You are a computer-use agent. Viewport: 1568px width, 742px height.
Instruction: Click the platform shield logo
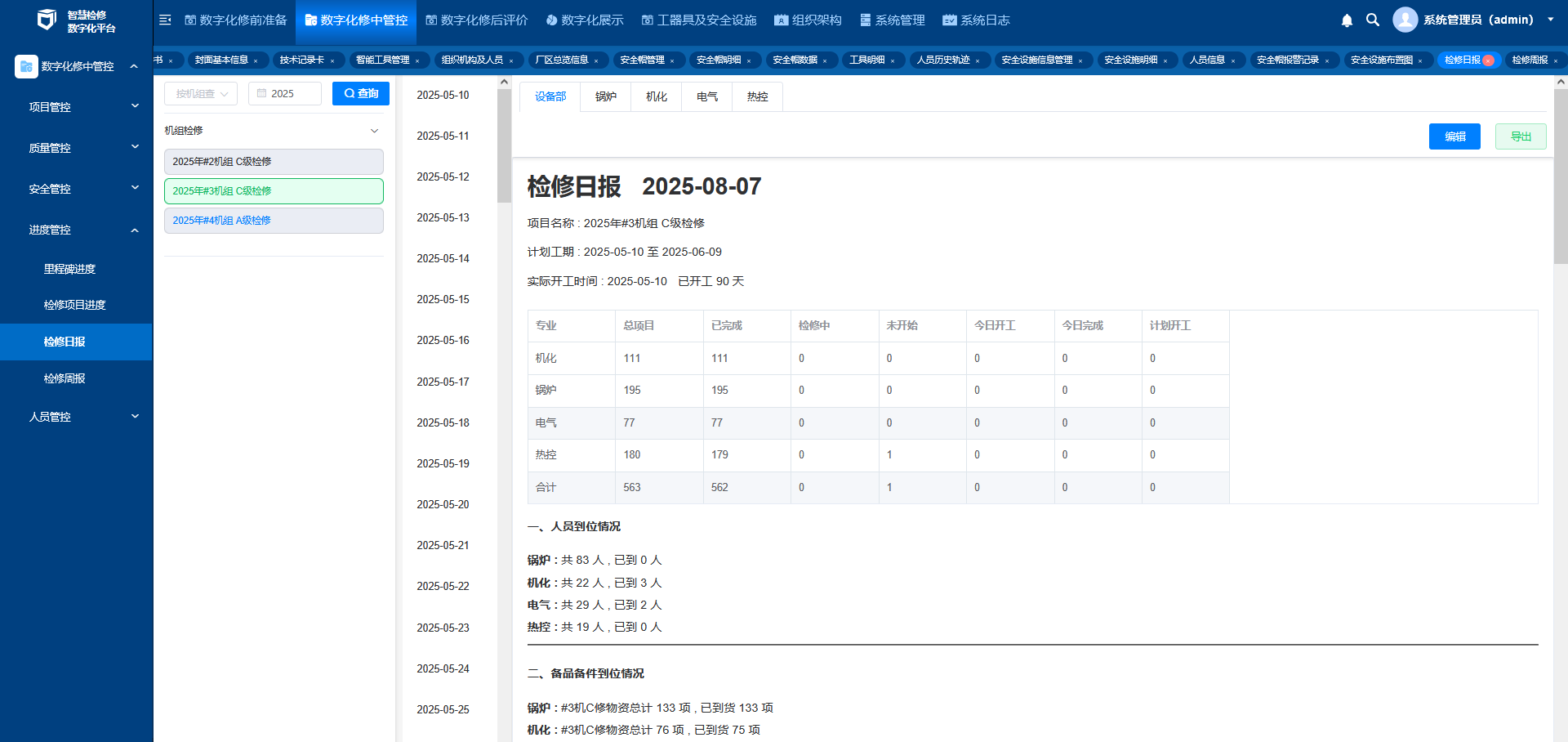pyautogui.click(x=47, y=20)
